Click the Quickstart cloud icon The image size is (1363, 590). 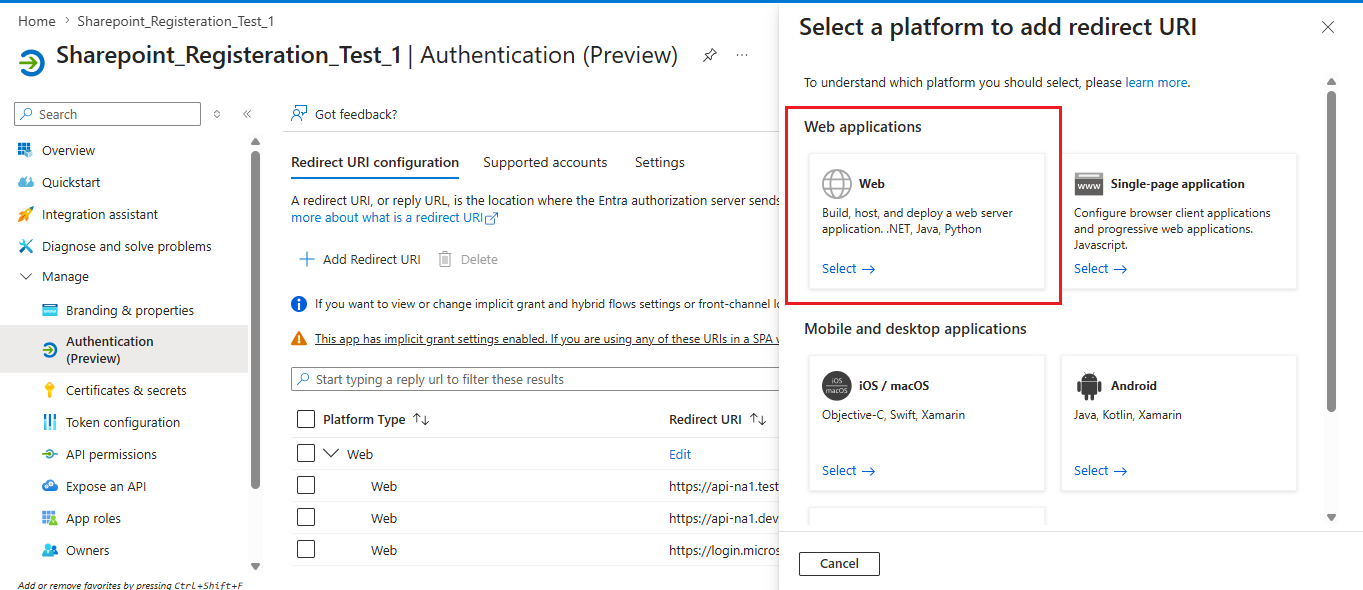click(x=25, y=182)
